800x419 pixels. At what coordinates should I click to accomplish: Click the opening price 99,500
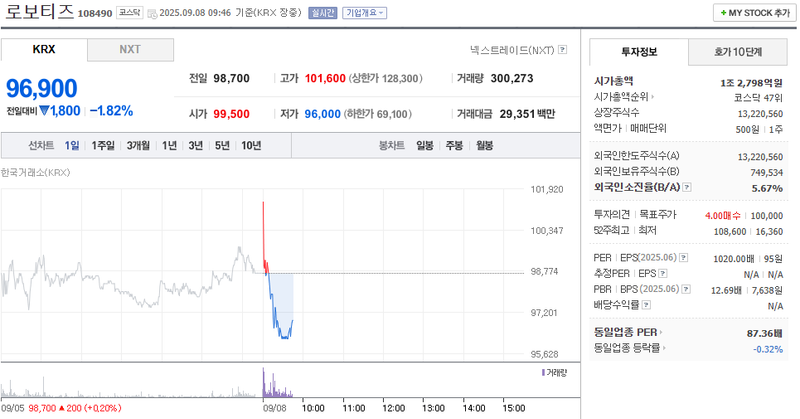pos(232,114)
